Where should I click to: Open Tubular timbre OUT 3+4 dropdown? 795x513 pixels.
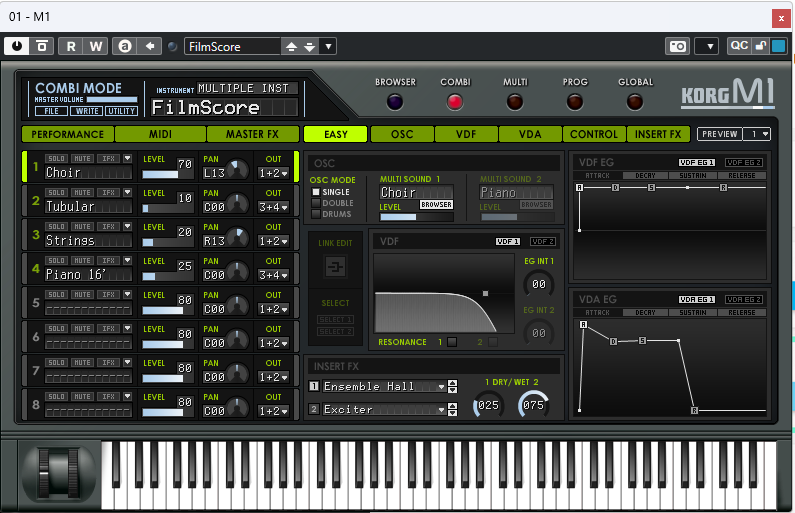(x=273, y=207)
